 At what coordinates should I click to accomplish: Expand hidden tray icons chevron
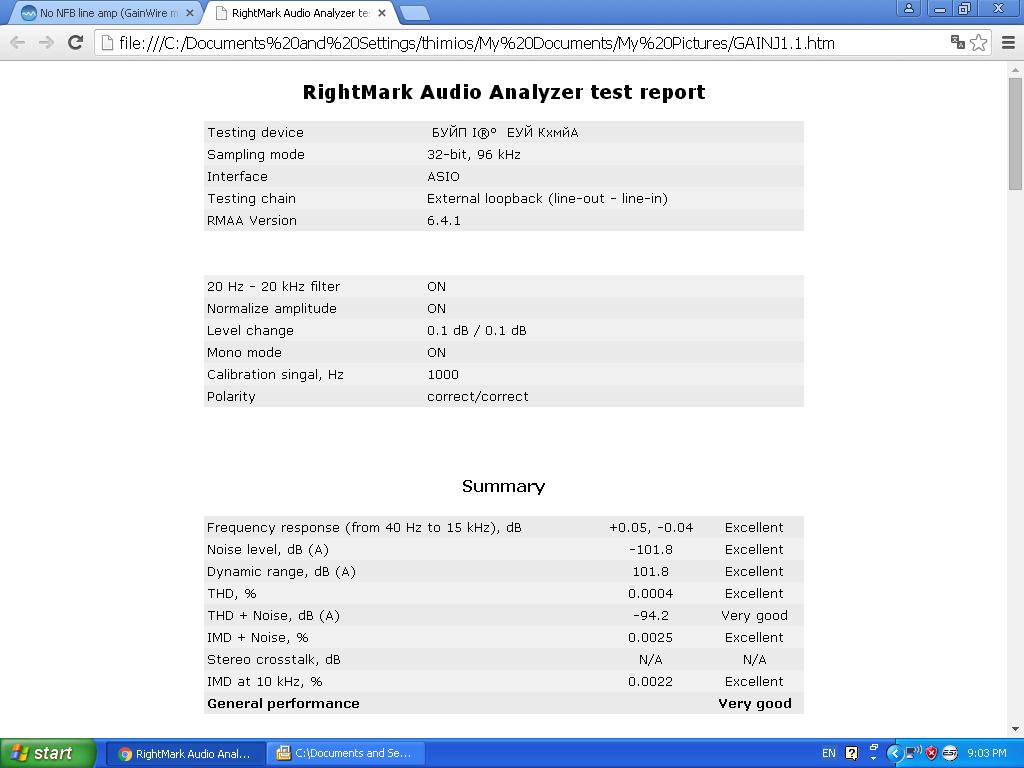(894, 754)
